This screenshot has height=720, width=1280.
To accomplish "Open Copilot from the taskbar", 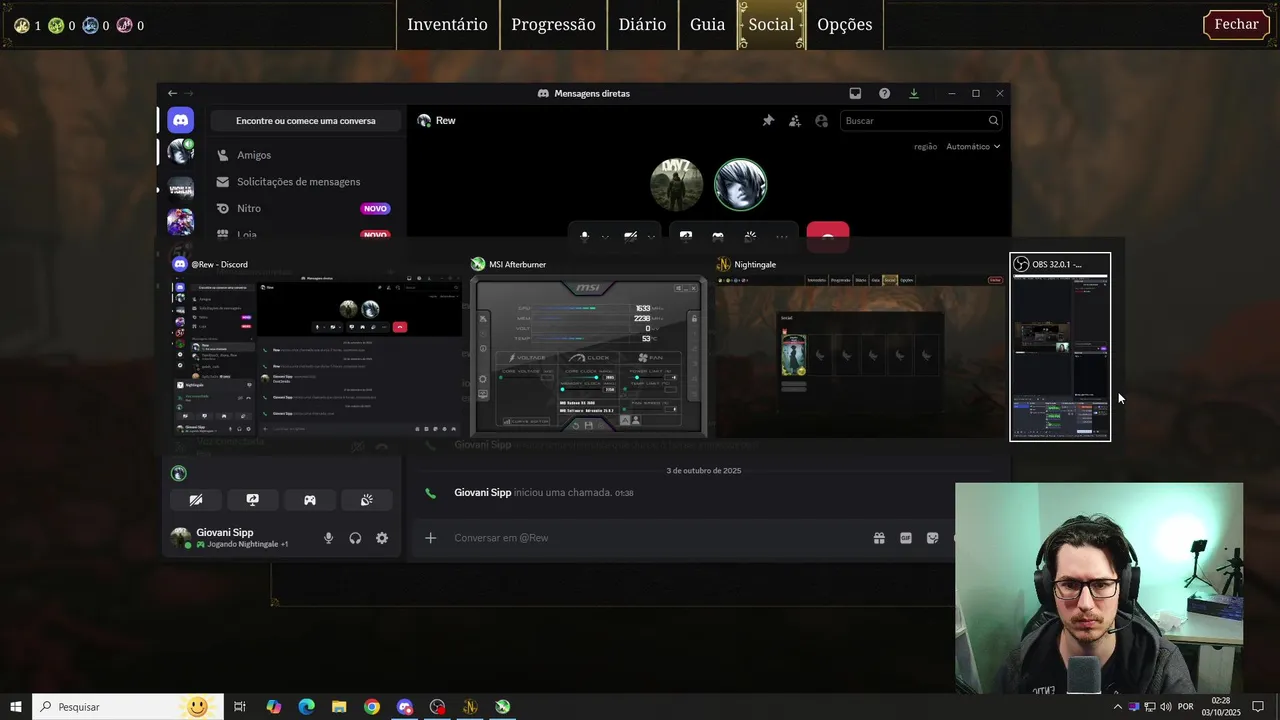I will click(x=273, y=707).
